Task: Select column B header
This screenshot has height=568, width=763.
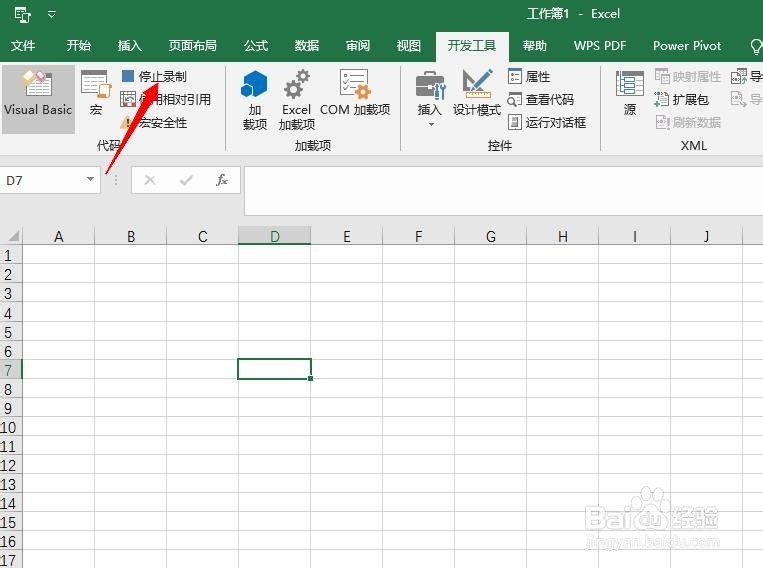Action: tap(130, 236)
